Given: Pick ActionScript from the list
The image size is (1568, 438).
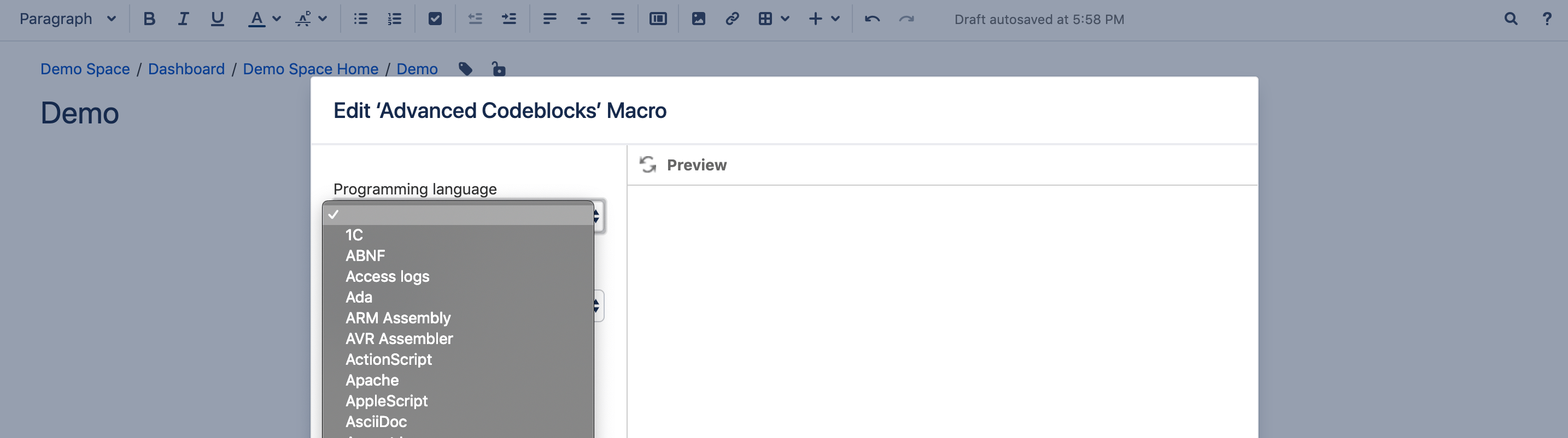Looking at the screenshot, I should click(x=458, y=359).
